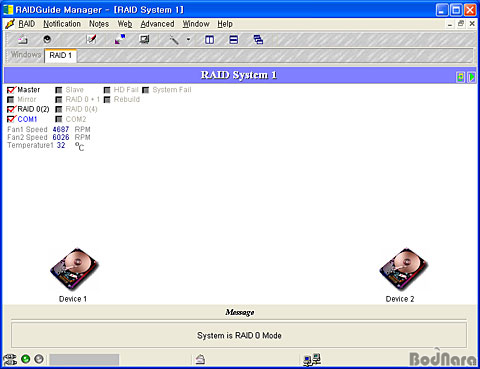Toggle the Master checkbox
This screenshot has height=369, width=480.
click(11, 90)
